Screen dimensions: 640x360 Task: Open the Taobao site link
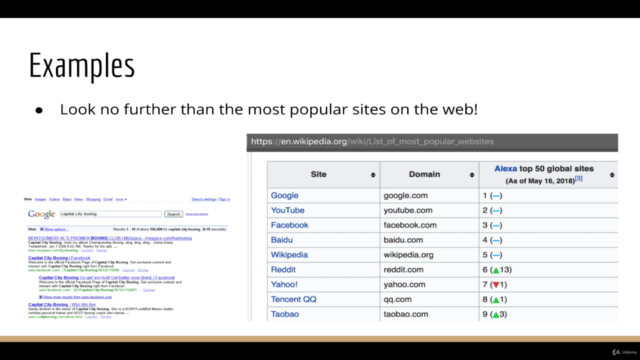coord(284,314)
